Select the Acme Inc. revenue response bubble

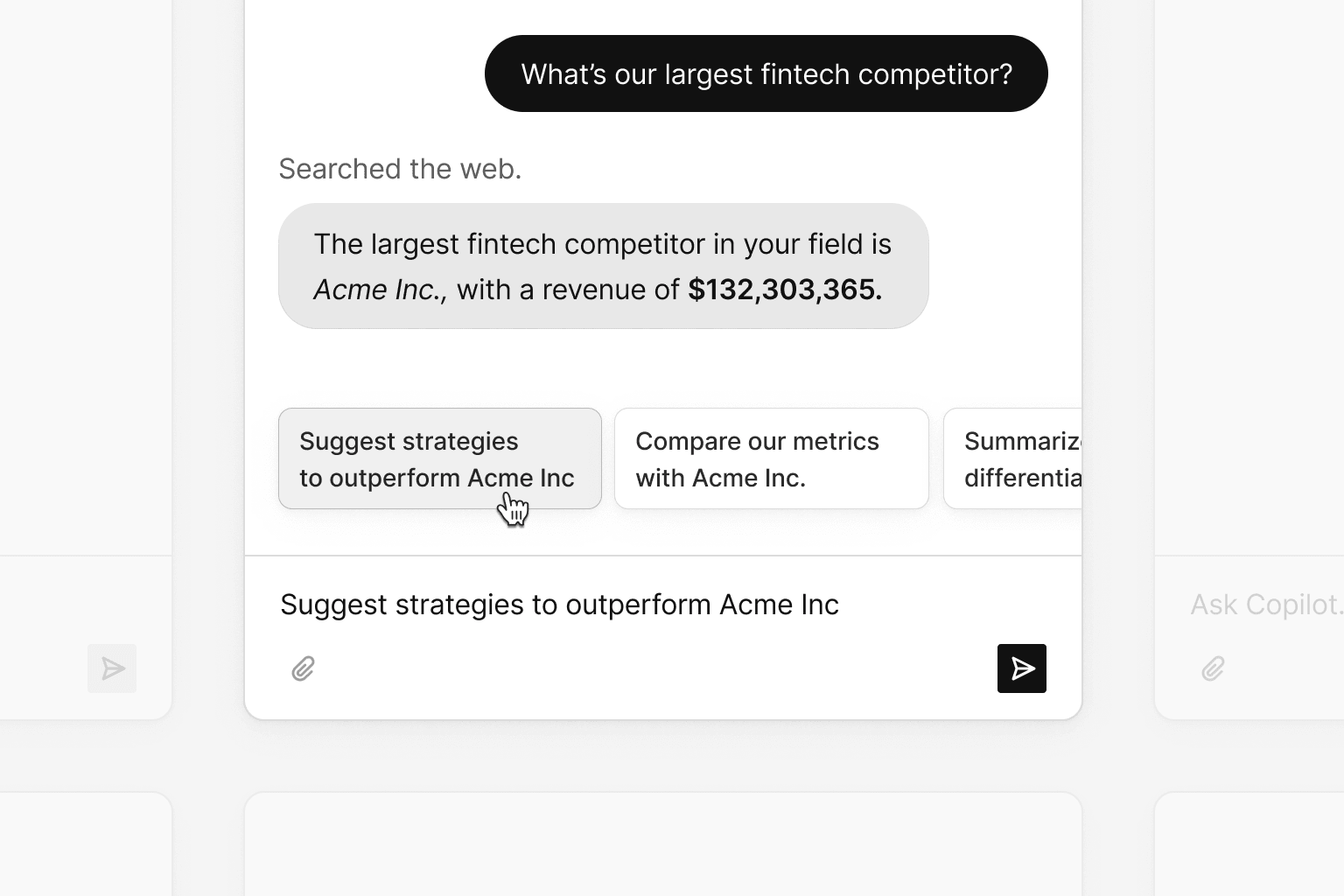click(603, 266)
